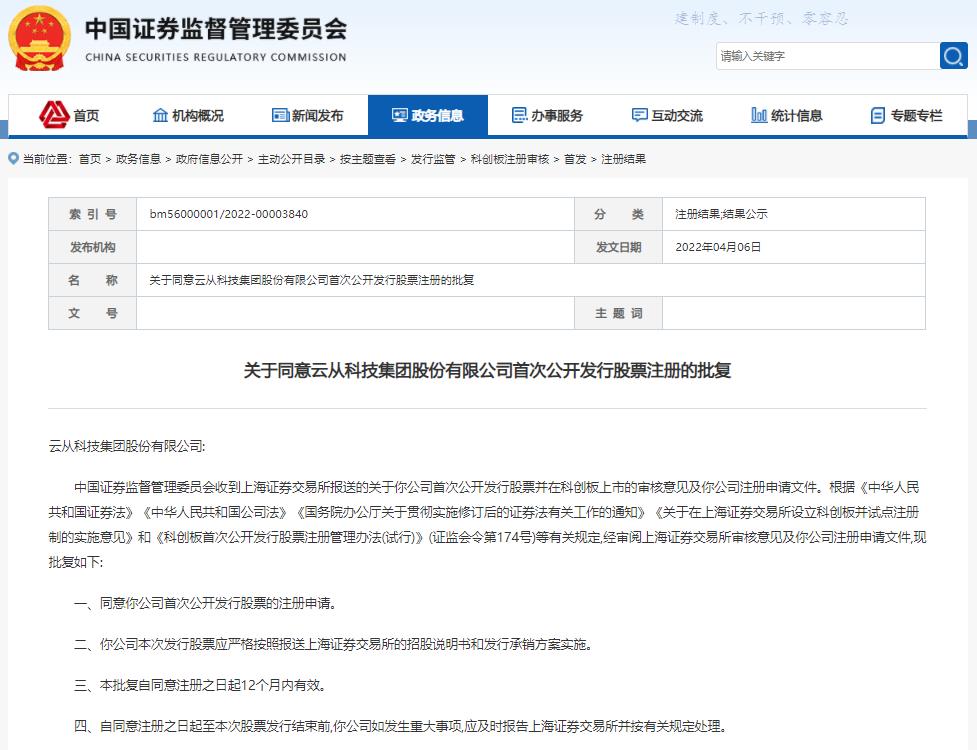Click the name cell text in info table
The height and width of the screenshot is (750, 977).
[x=312, y=280]
